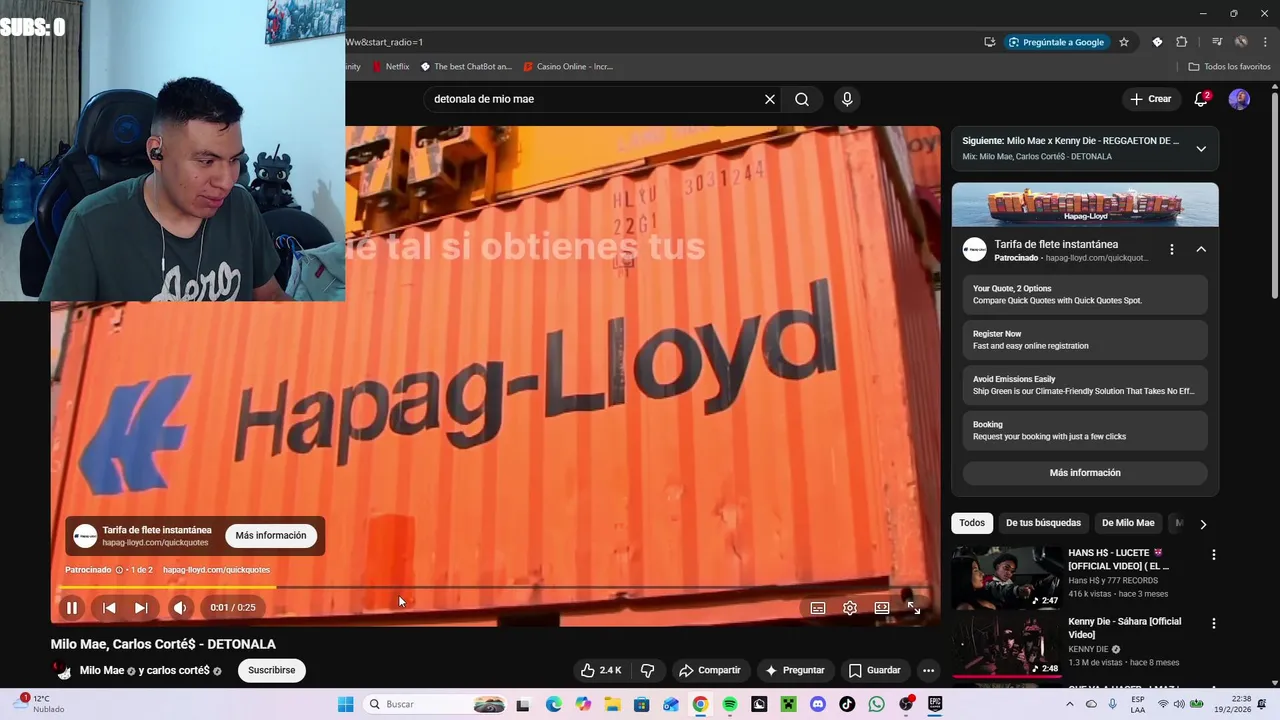The image size is (1280, 720).
Task: Show hidden system tray icons chevron
Action: (x=1070, y=704)
